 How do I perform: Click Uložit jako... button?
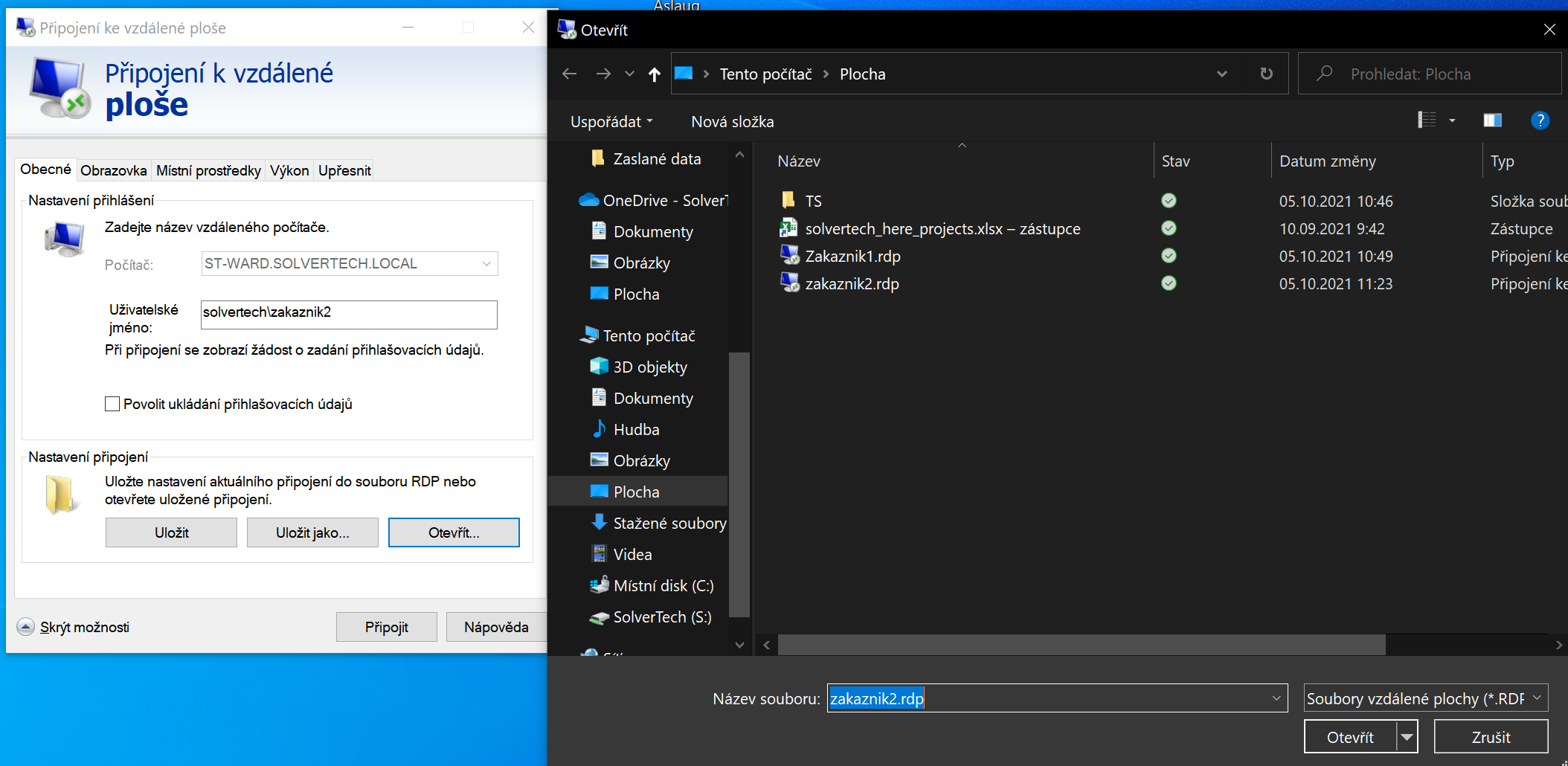click(x=312, y=532)
